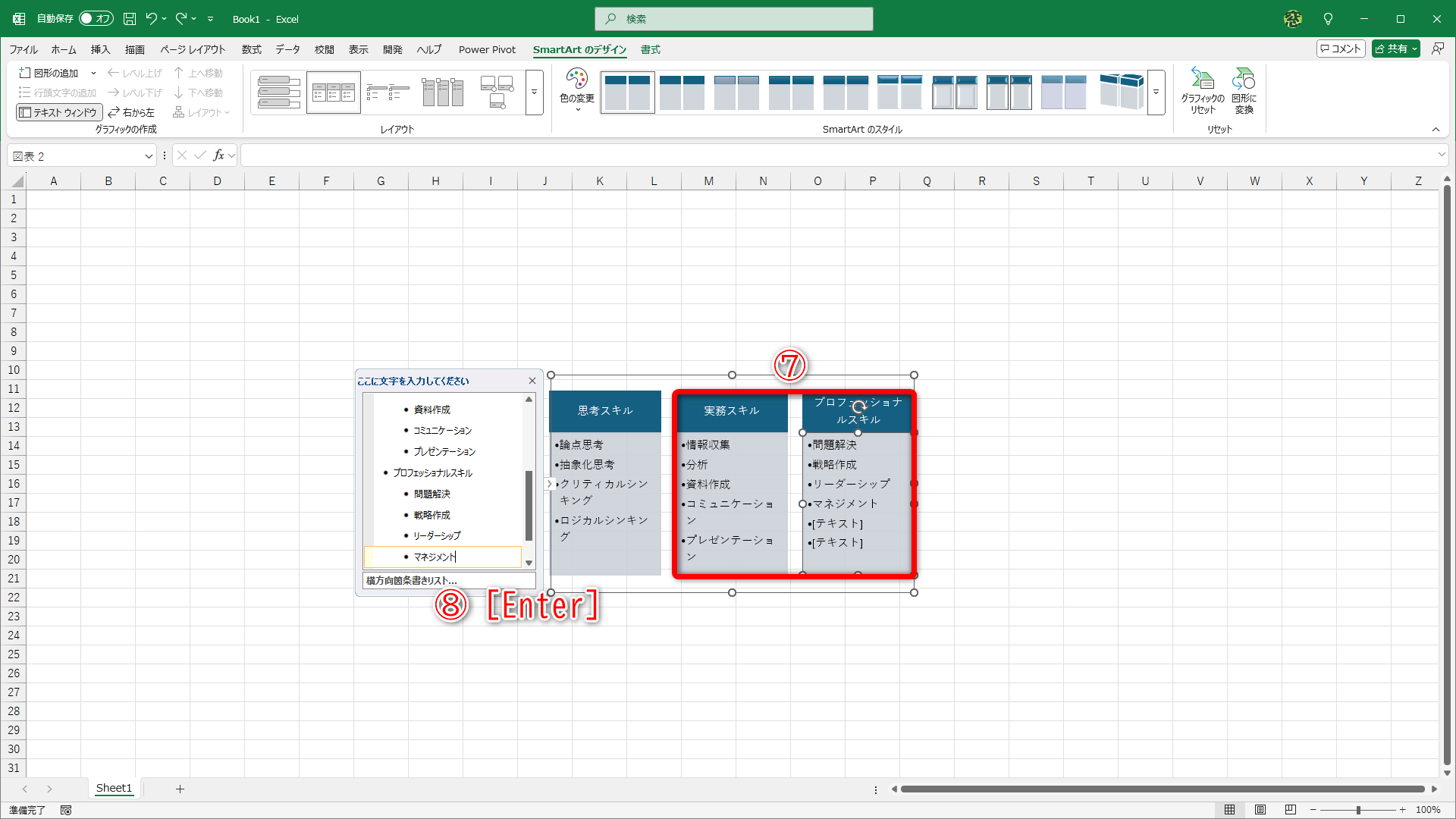Image resolution: width=1456 pixels, height=819 pixels.
Task: Close the SmartArt text pane
Action: 532,381
